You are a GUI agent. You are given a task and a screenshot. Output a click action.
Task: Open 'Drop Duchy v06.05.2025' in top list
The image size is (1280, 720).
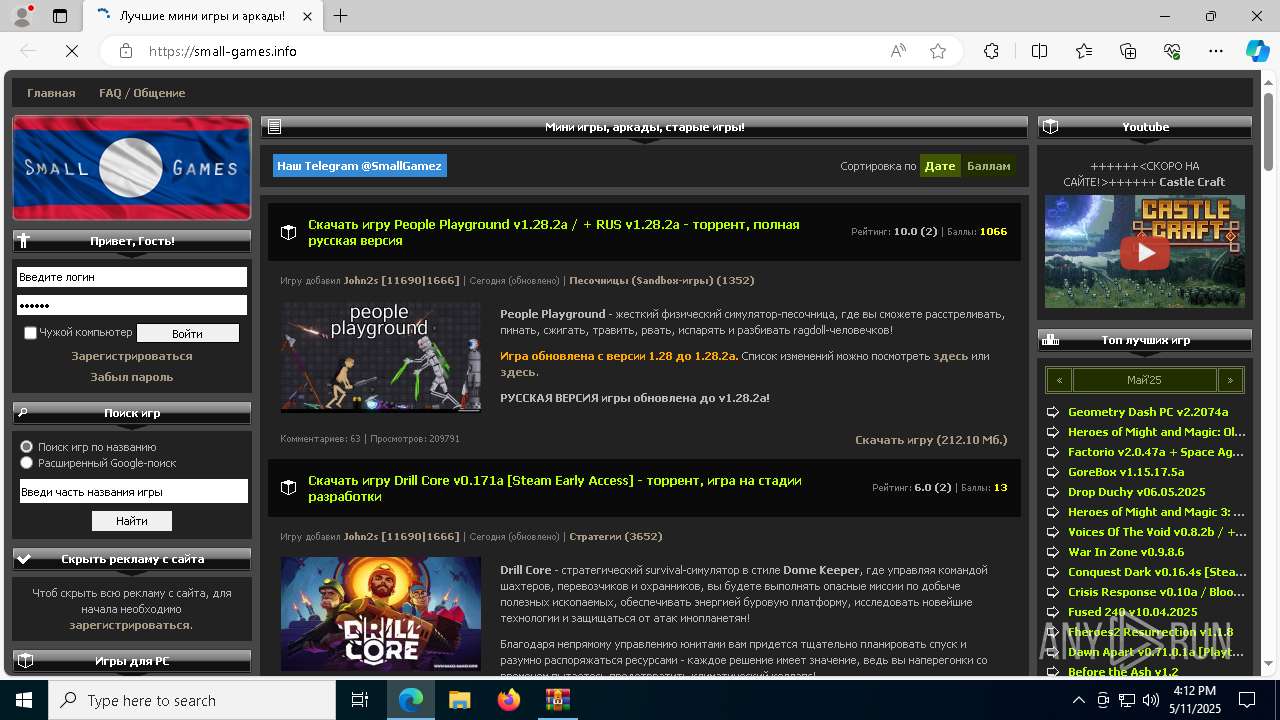coord(1136,492)
